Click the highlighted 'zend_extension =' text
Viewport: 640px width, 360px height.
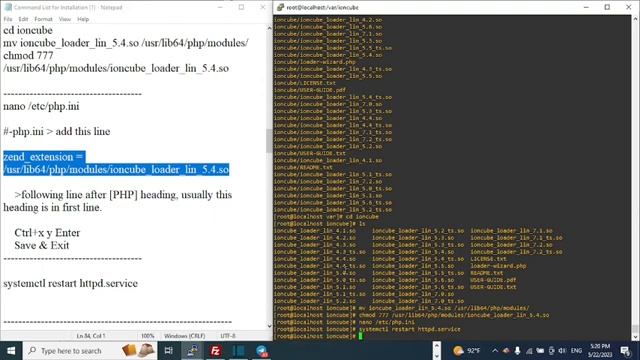(44, 157)
